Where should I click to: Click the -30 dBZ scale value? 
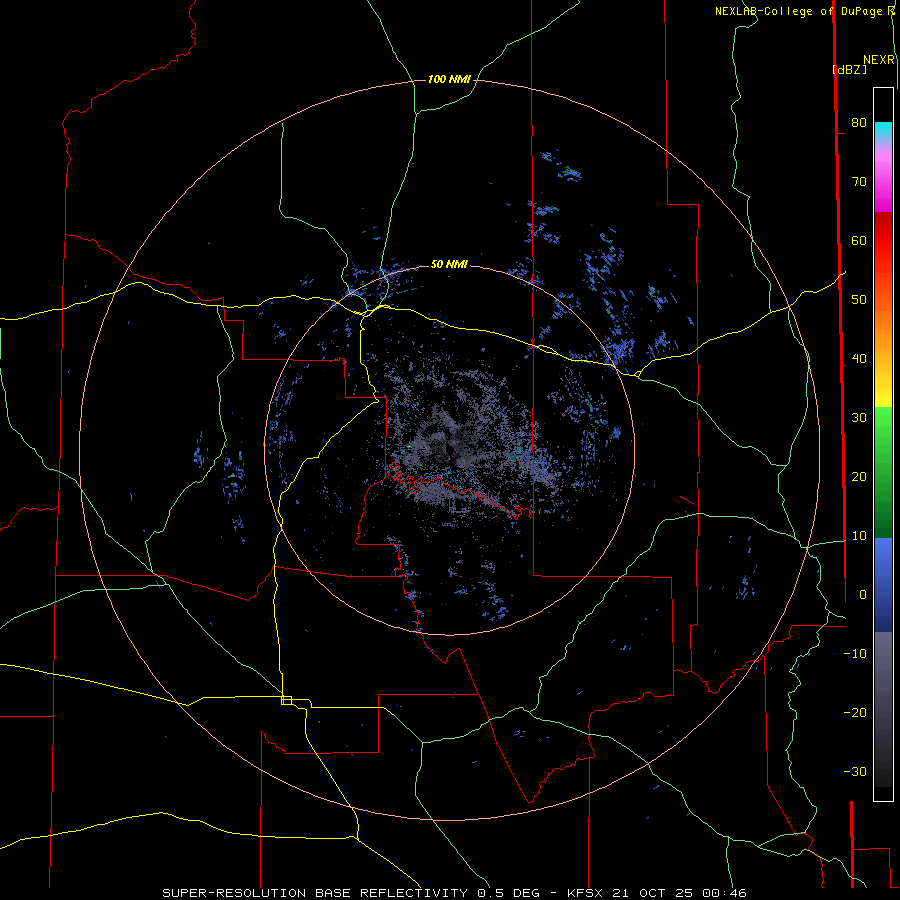coord(855,772)
